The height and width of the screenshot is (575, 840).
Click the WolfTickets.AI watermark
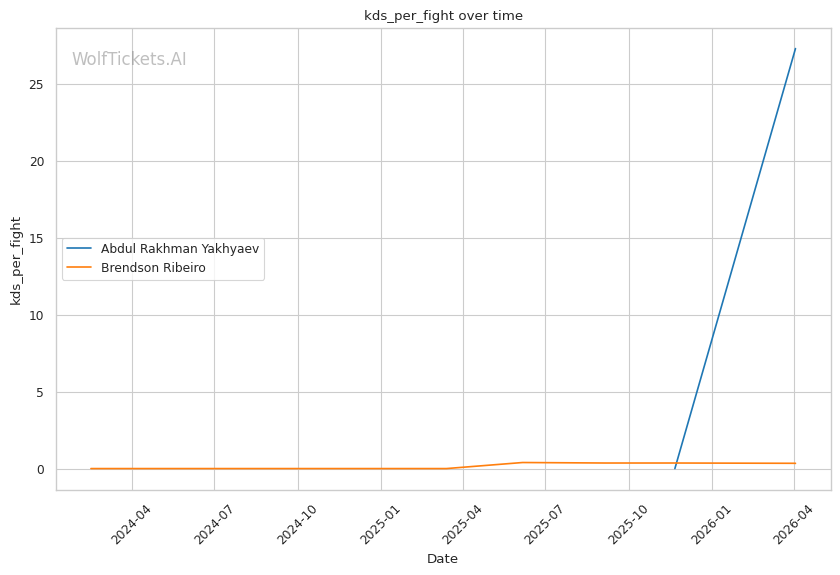(x=129, y=60)
